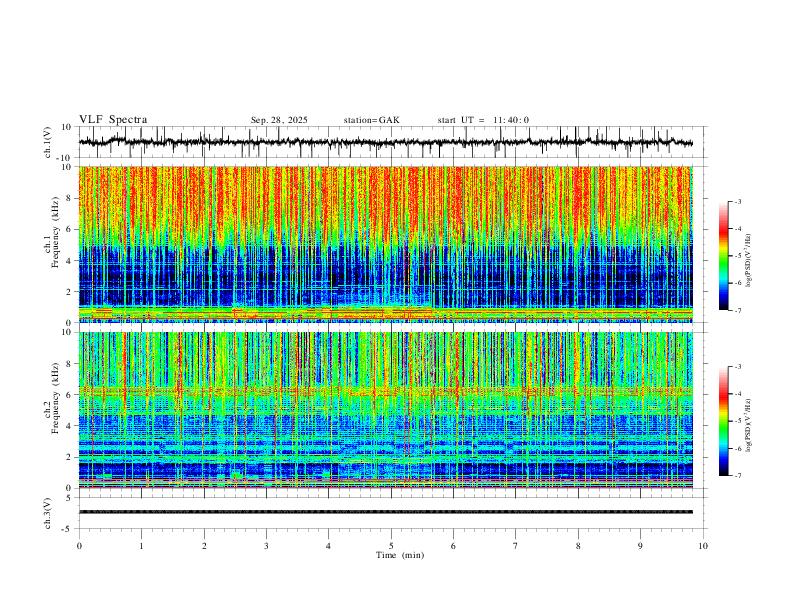This screenshot has height=612, width=792.
Task: Click the '-7' label on lower color bar
Action: coord(738,476)
